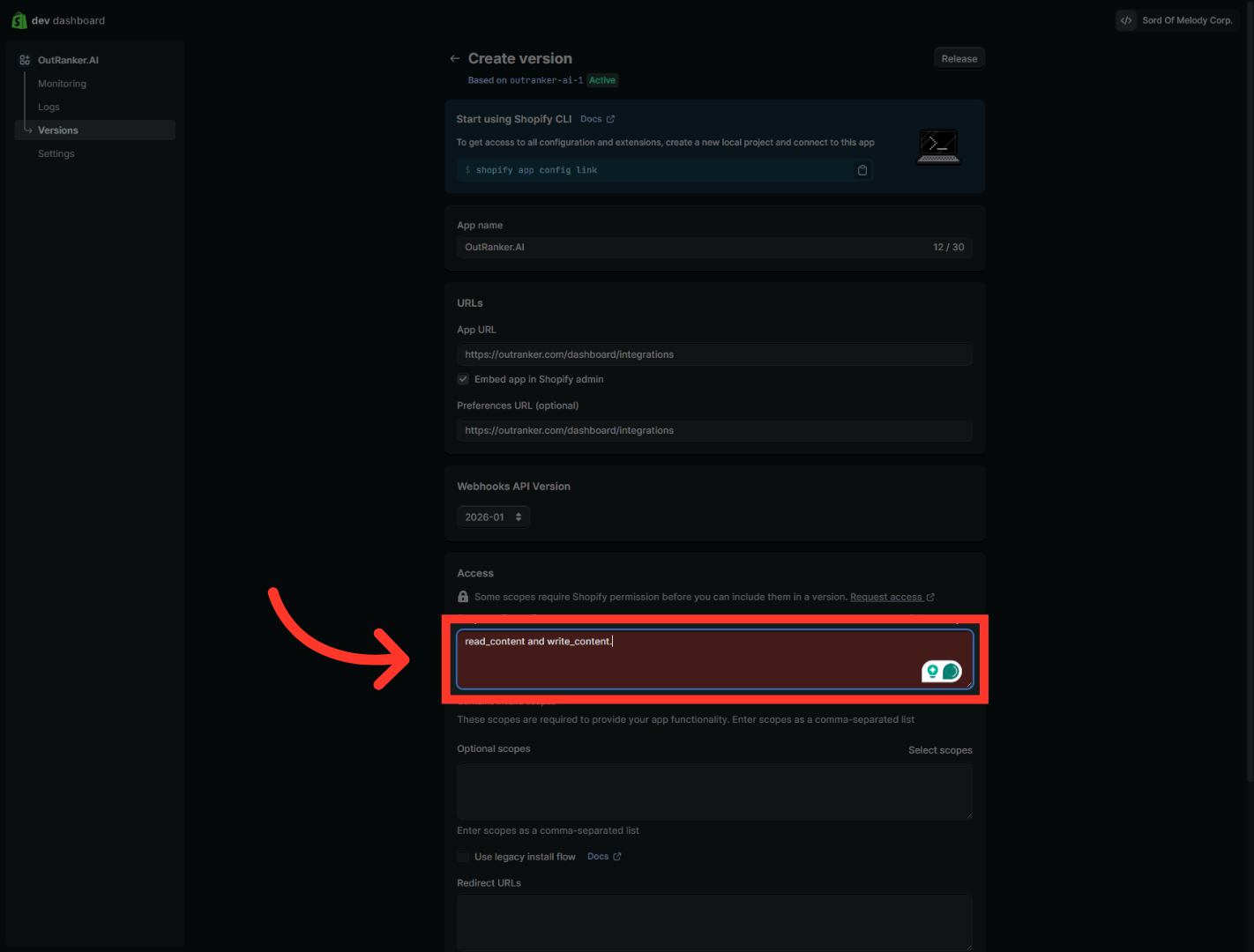Viewport: 1254px width, 952px height.
Task: Click Select scopes for optional scopes
Action: point(940,750)
